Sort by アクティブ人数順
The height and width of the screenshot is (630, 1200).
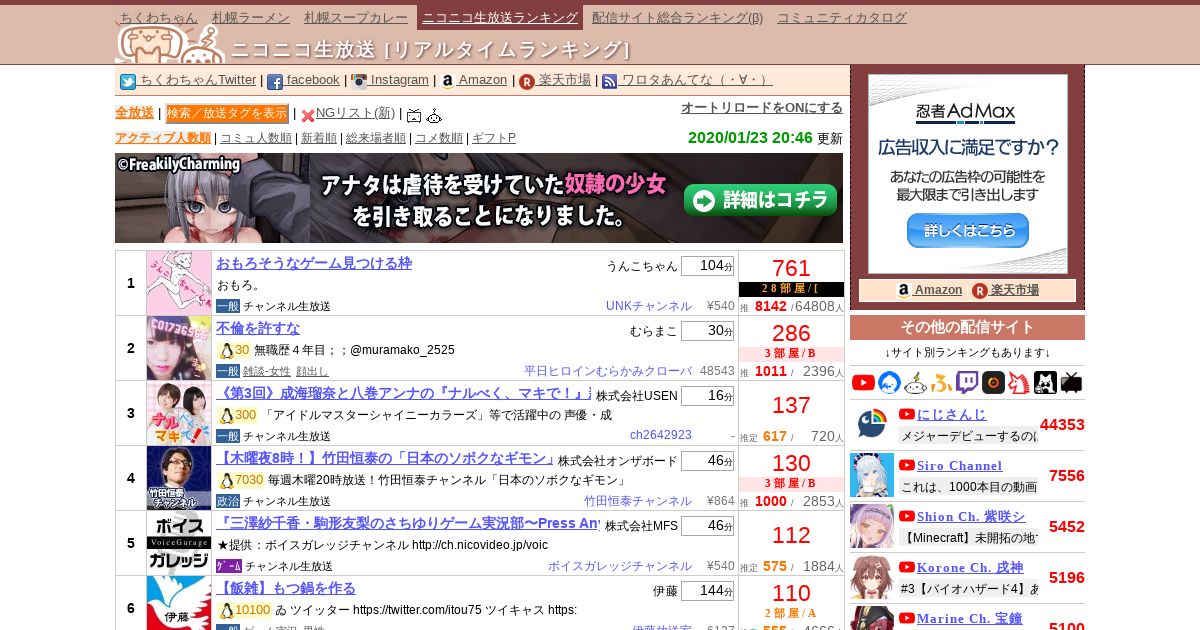click(x=163, y=138)
